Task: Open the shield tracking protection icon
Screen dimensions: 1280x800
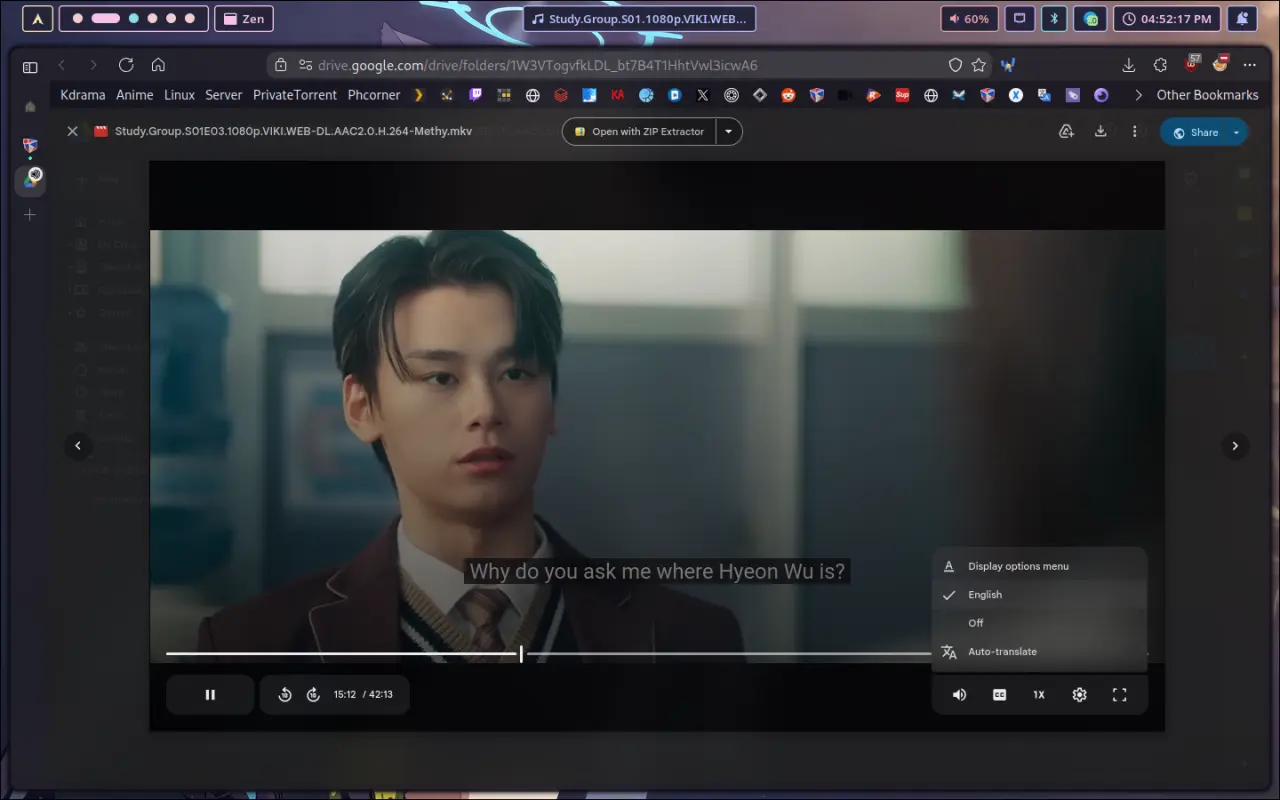Action: point(955,65)
